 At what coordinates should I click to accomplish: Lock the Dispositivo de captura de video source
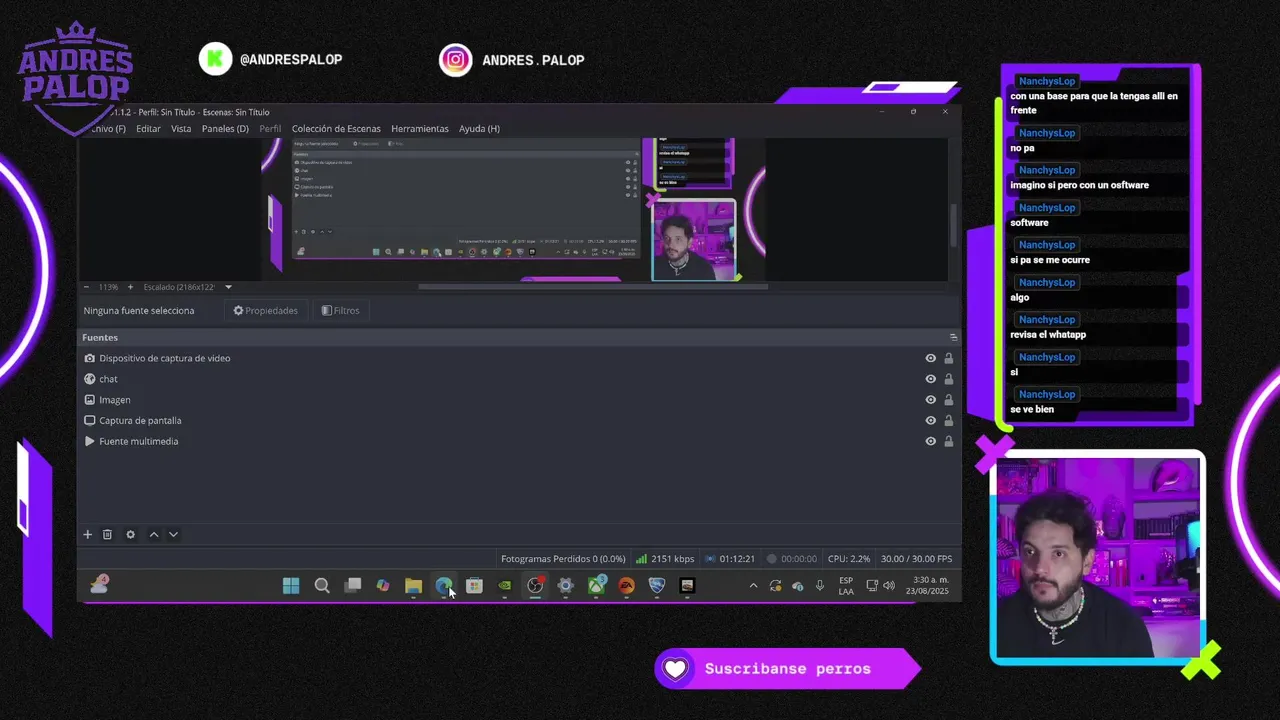pyautogui.click(x=949, y=358)
